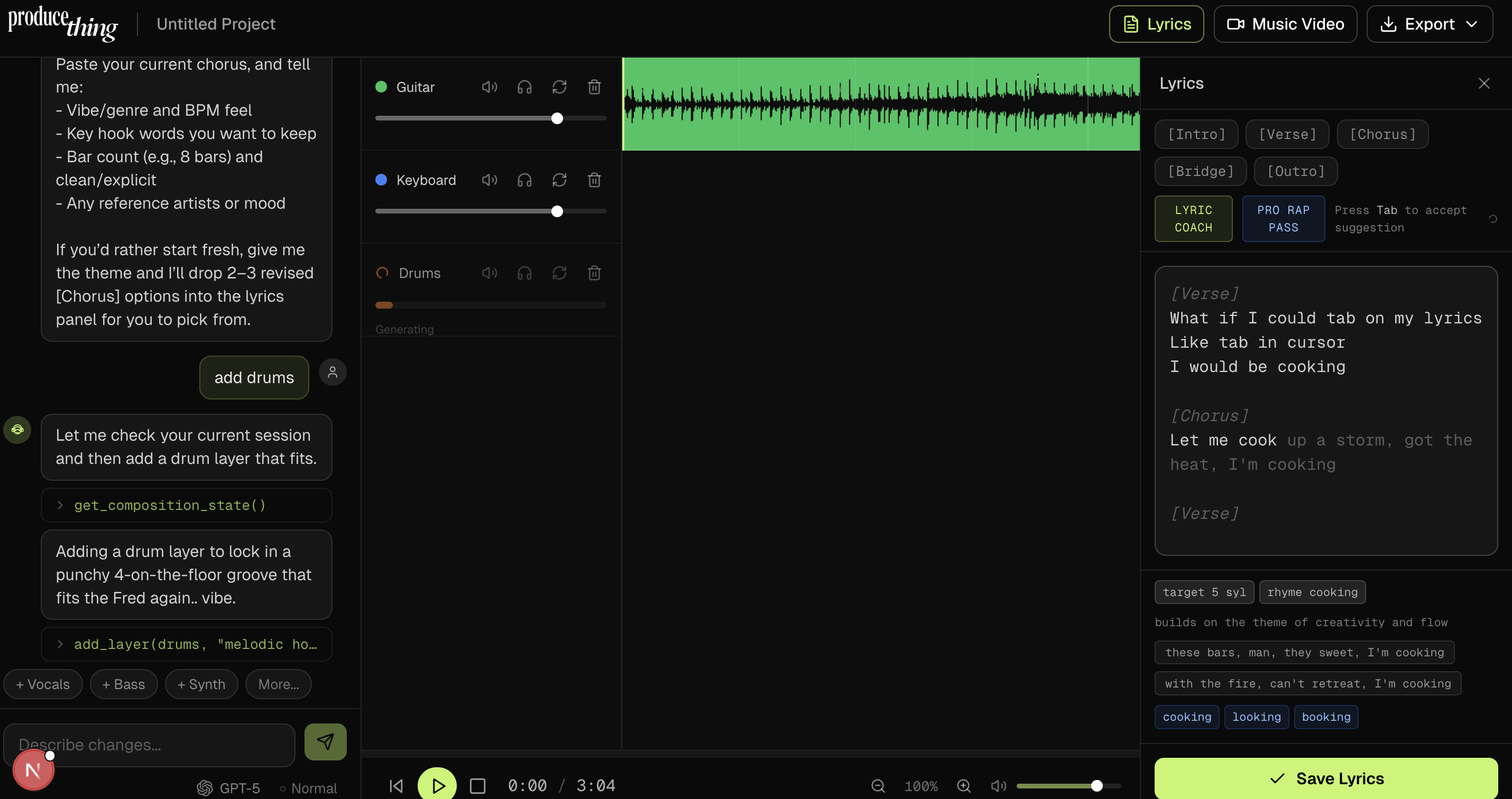Screen dimensions: 1512x799
Task: Send the chat message
Action: click(325, 741)
